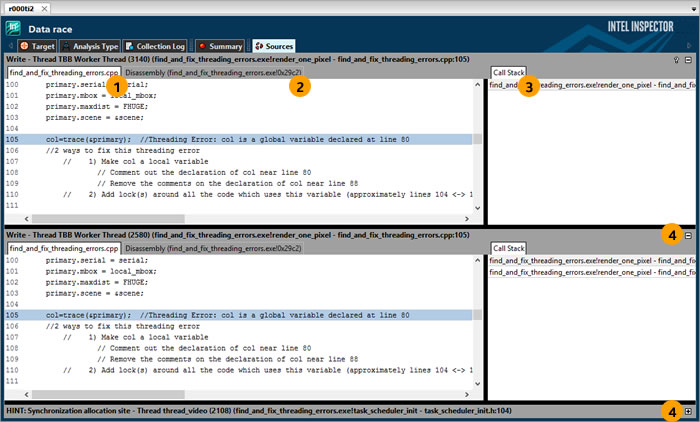Collapse the Thread 3140 source pane
Image resolution: width=700 pixels, height=422 pixels.
(688, 60)
